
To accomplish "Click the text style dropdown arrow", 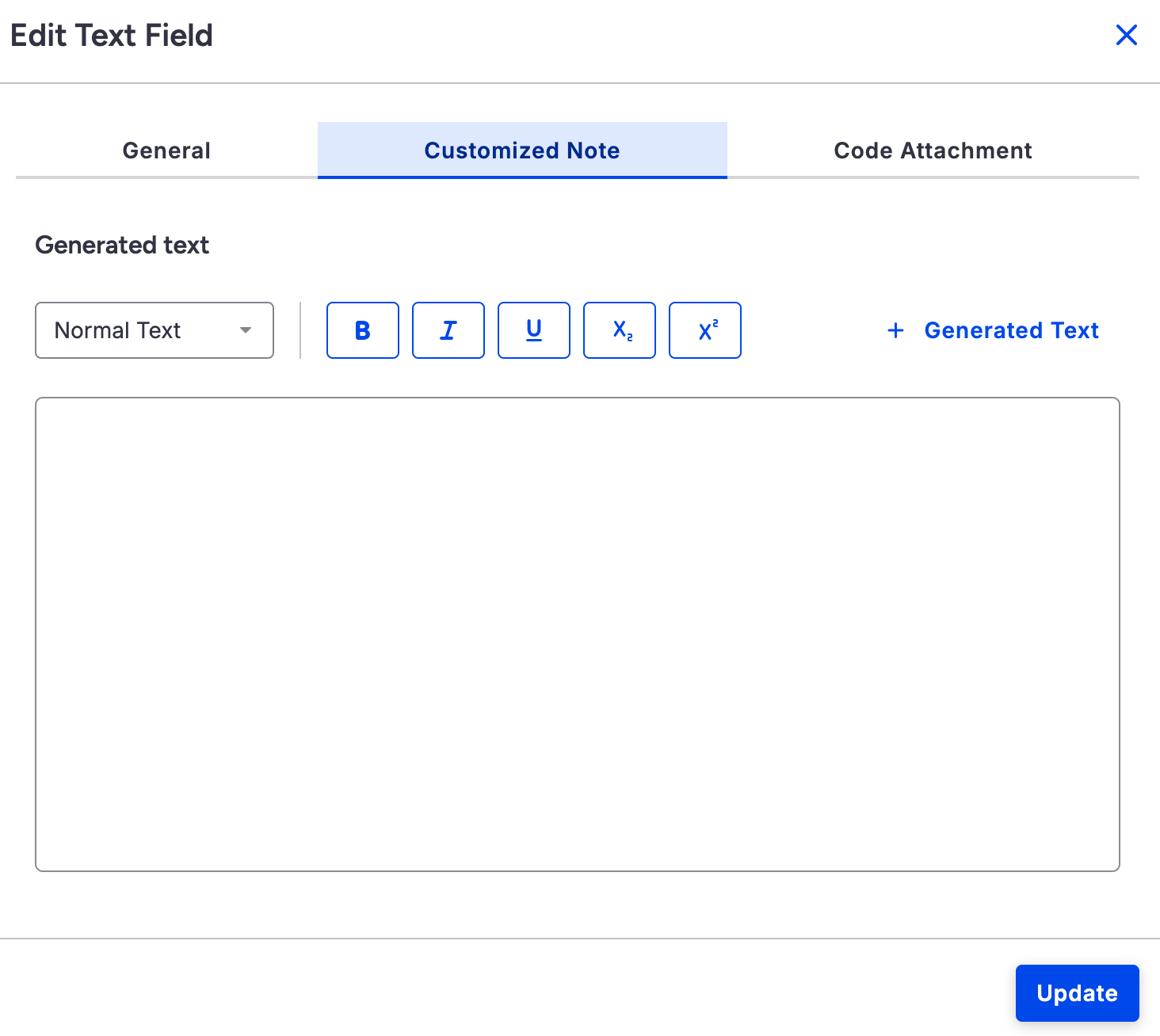I will pos(246,330).
